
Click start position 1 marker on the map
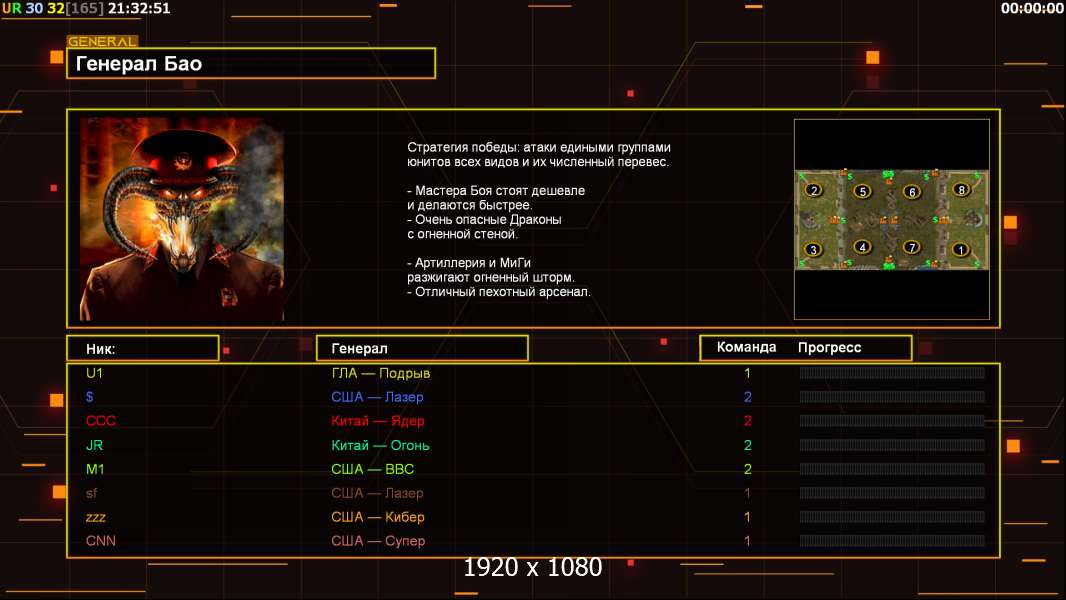point(961,249)
